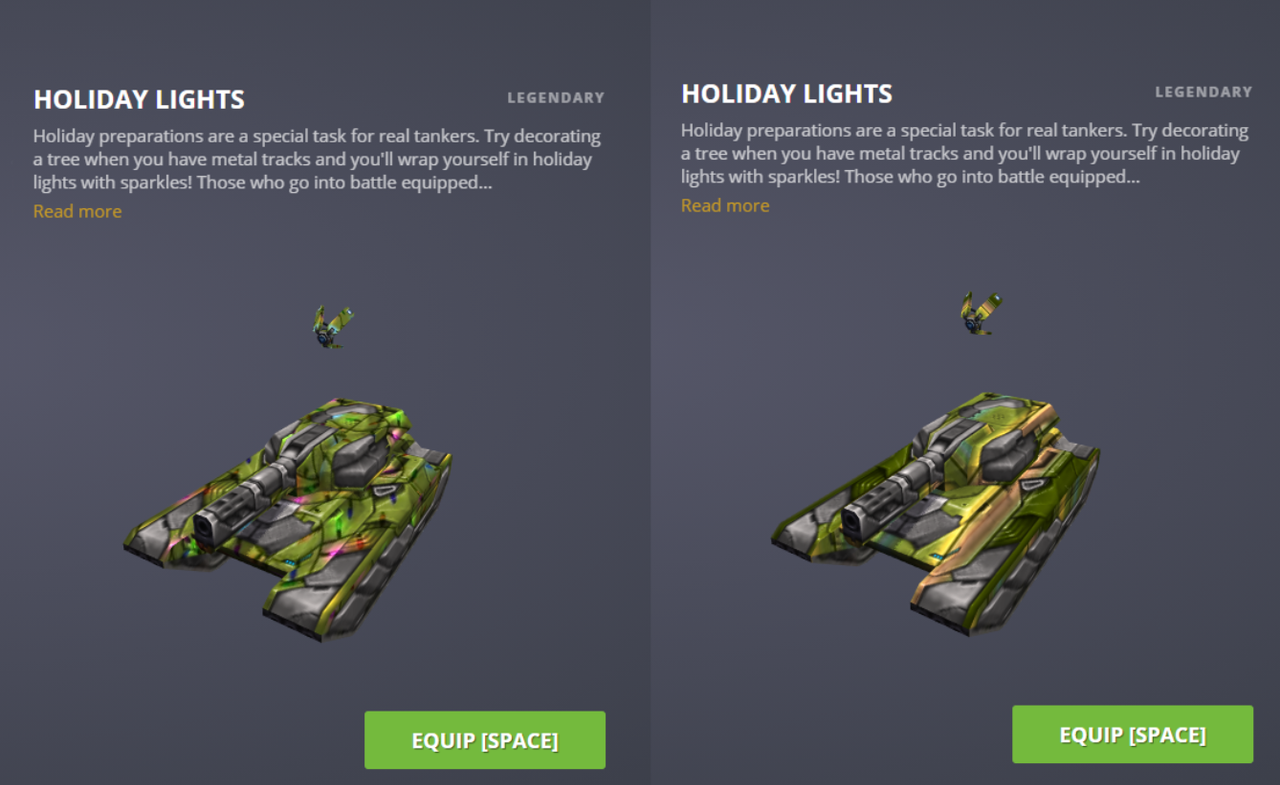This screenshot has width=1280, height=785.
Task: Open Read more link in left panel
Action: coord(77,211)
